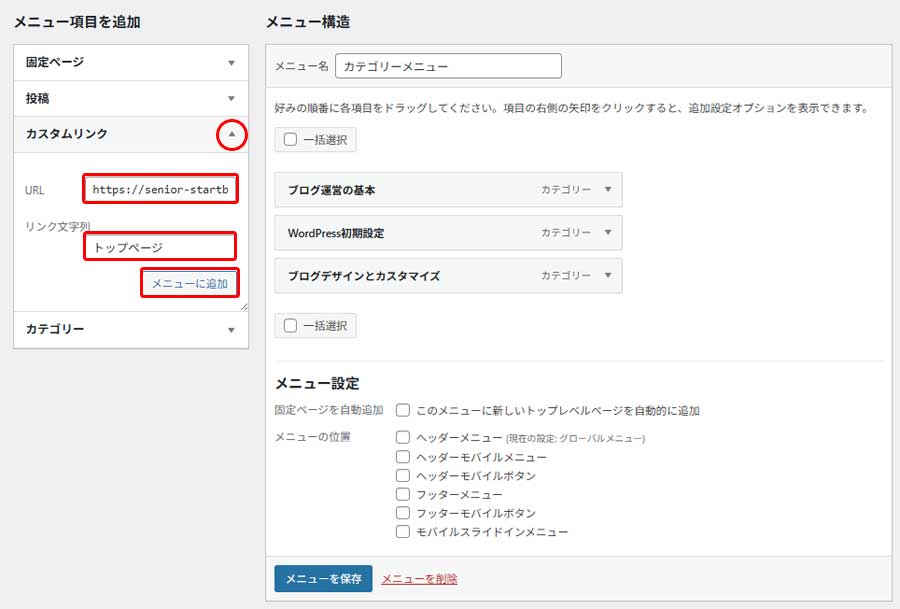Enable 固定ページを自動追加 option

tap(403, 409)
